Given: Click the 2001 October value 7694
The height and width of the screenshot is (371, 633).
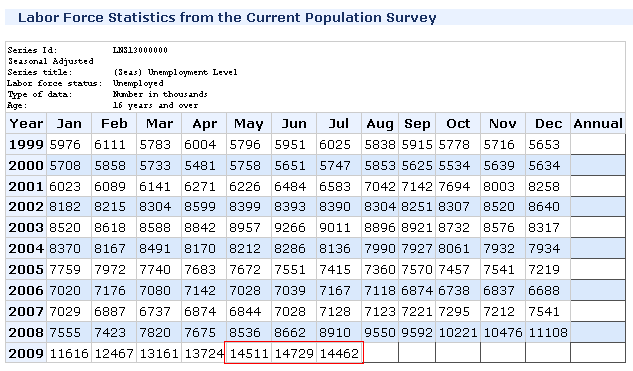Looking at the screenshot, I should click(x=454, y=187).
